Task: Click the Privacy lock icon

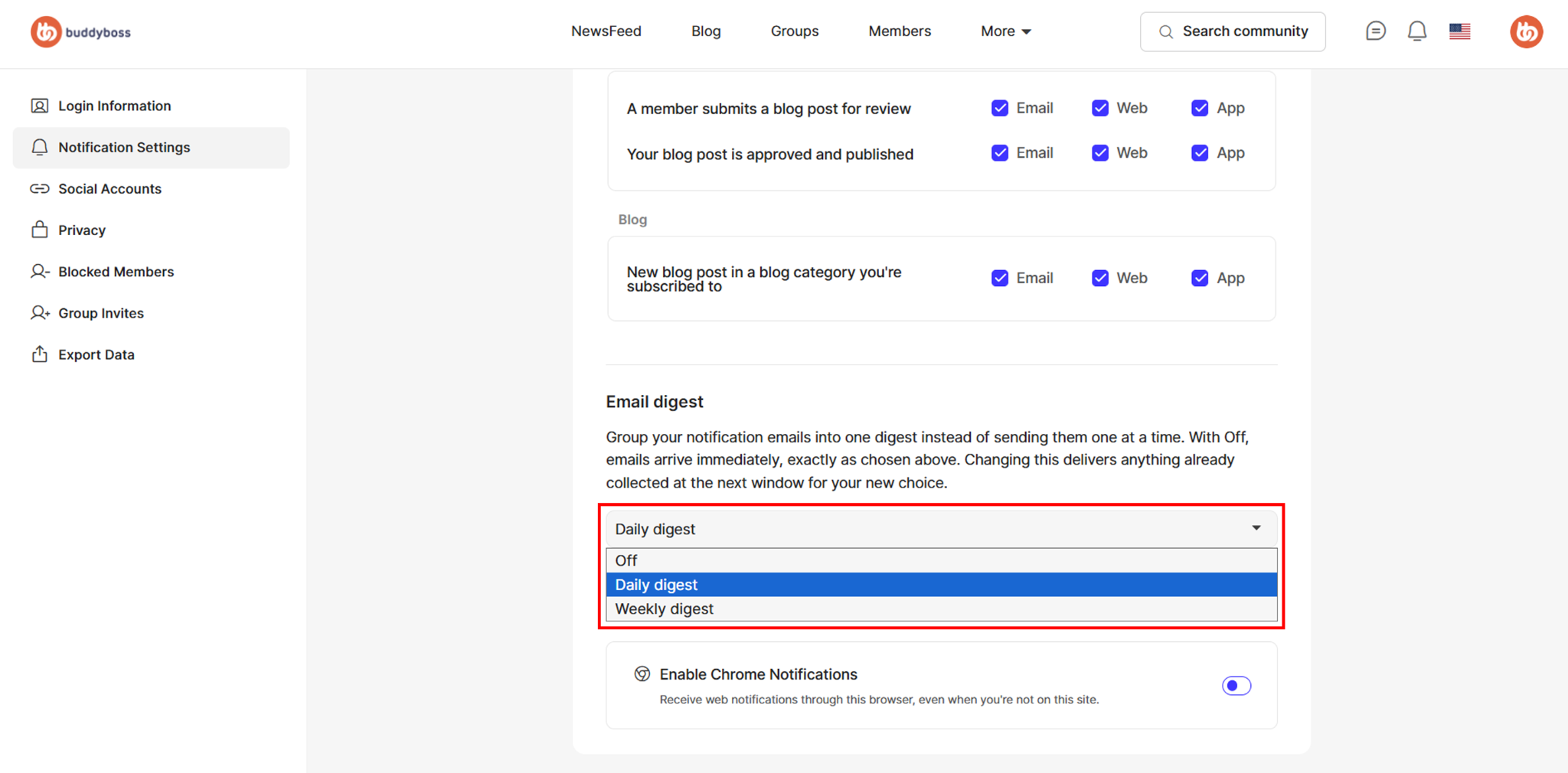Action: click(x=40, y=230)
